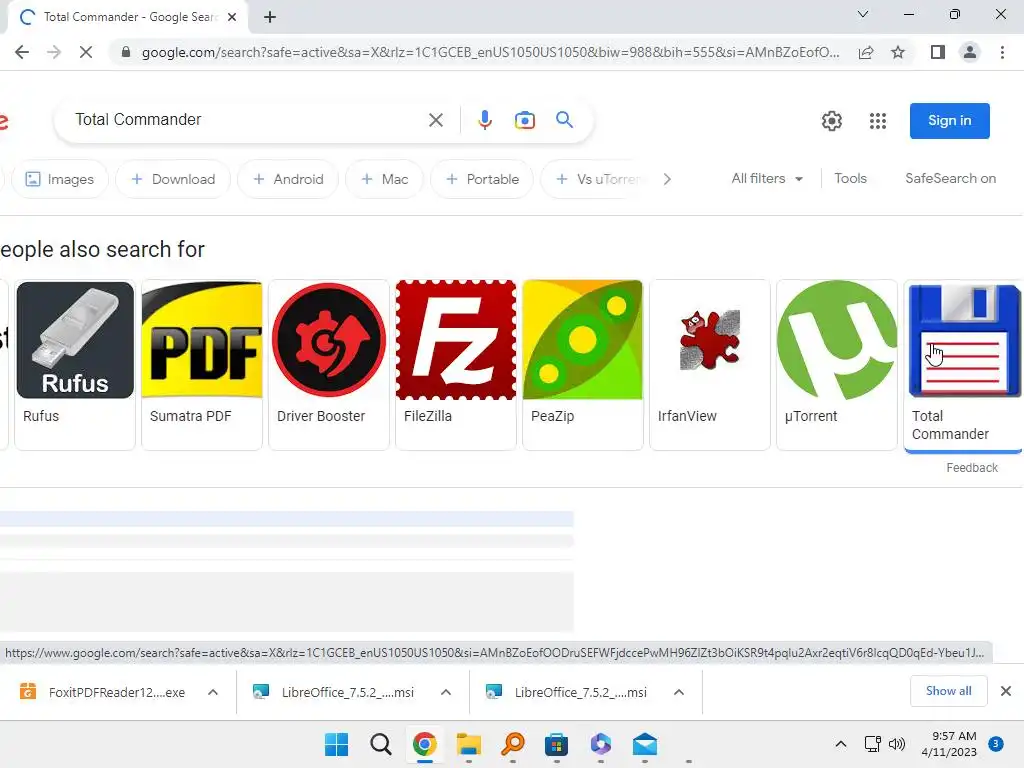Add Download to the search query
The width and height of the screenshot is (1024, 768).
pyautogui.click(x=173, y=179)
